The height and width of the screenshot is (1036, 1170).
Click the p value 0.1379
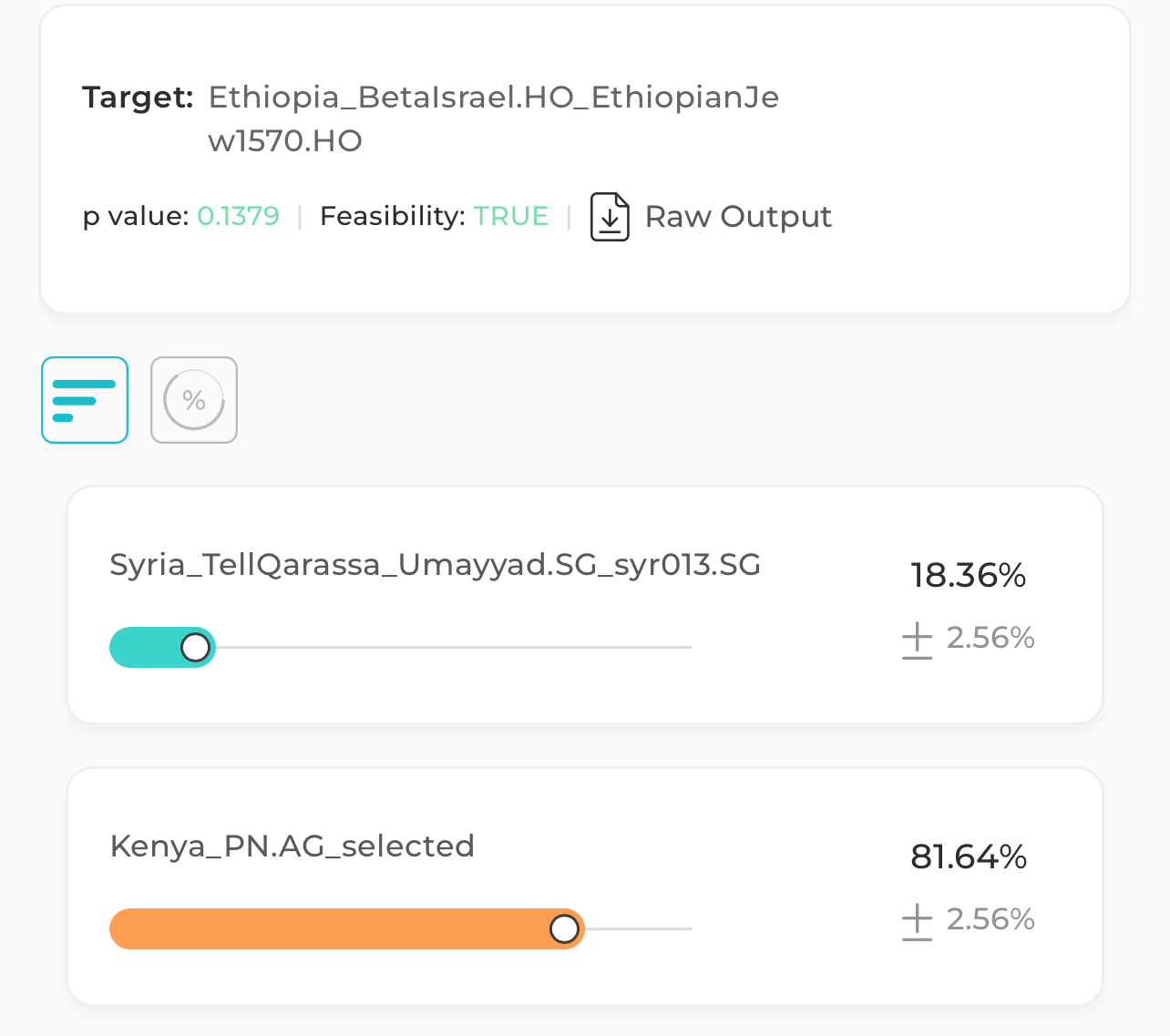[238, 217]
